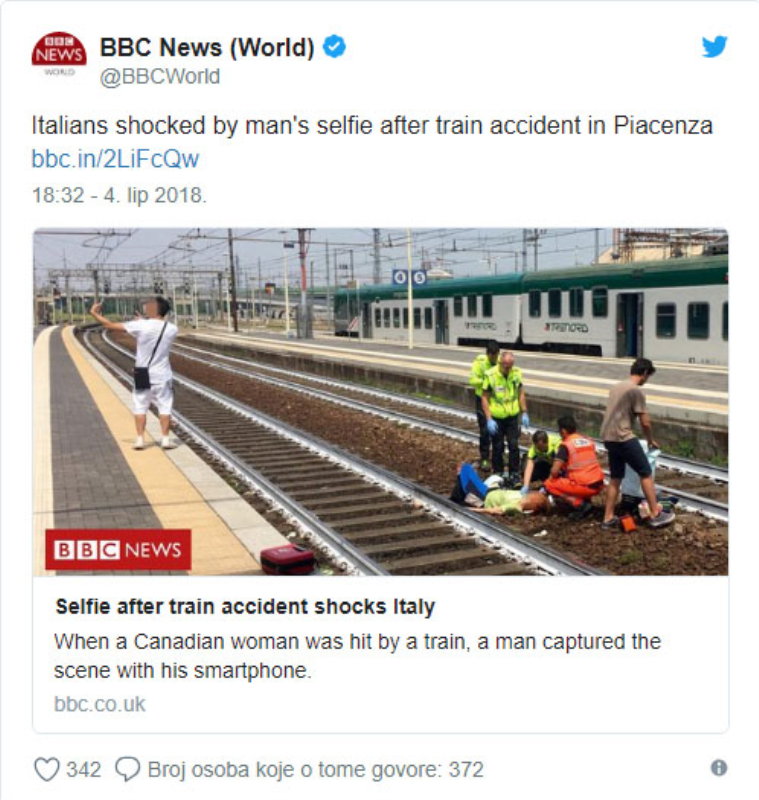Open the bbc.in/2LiFcQw short link
Image resolution: width=759 pixels, height=800 pixels.
[115, 159]
